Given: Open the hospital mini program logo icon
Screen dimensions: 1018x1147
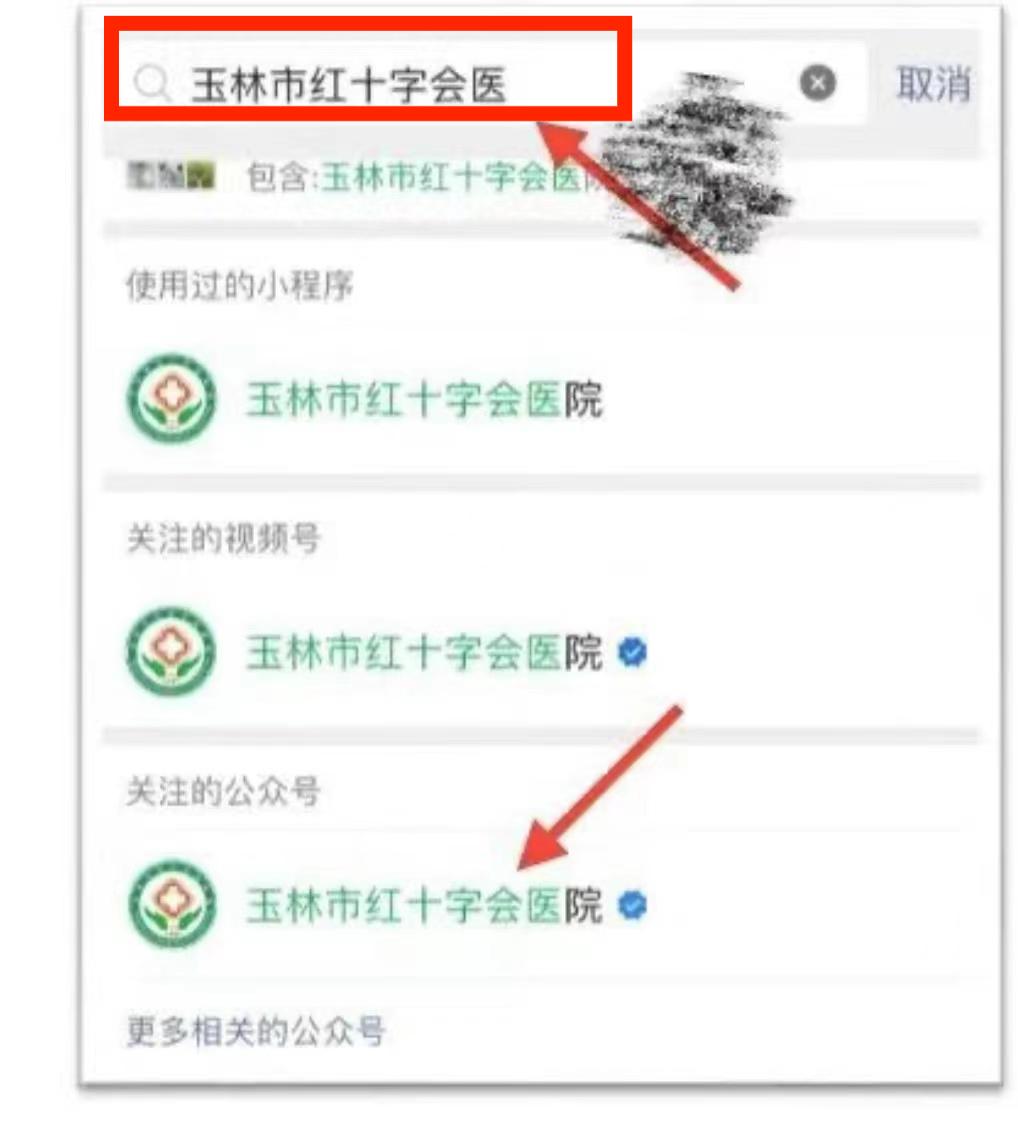Looking at the screenshot, I should [x=172, y=399].
